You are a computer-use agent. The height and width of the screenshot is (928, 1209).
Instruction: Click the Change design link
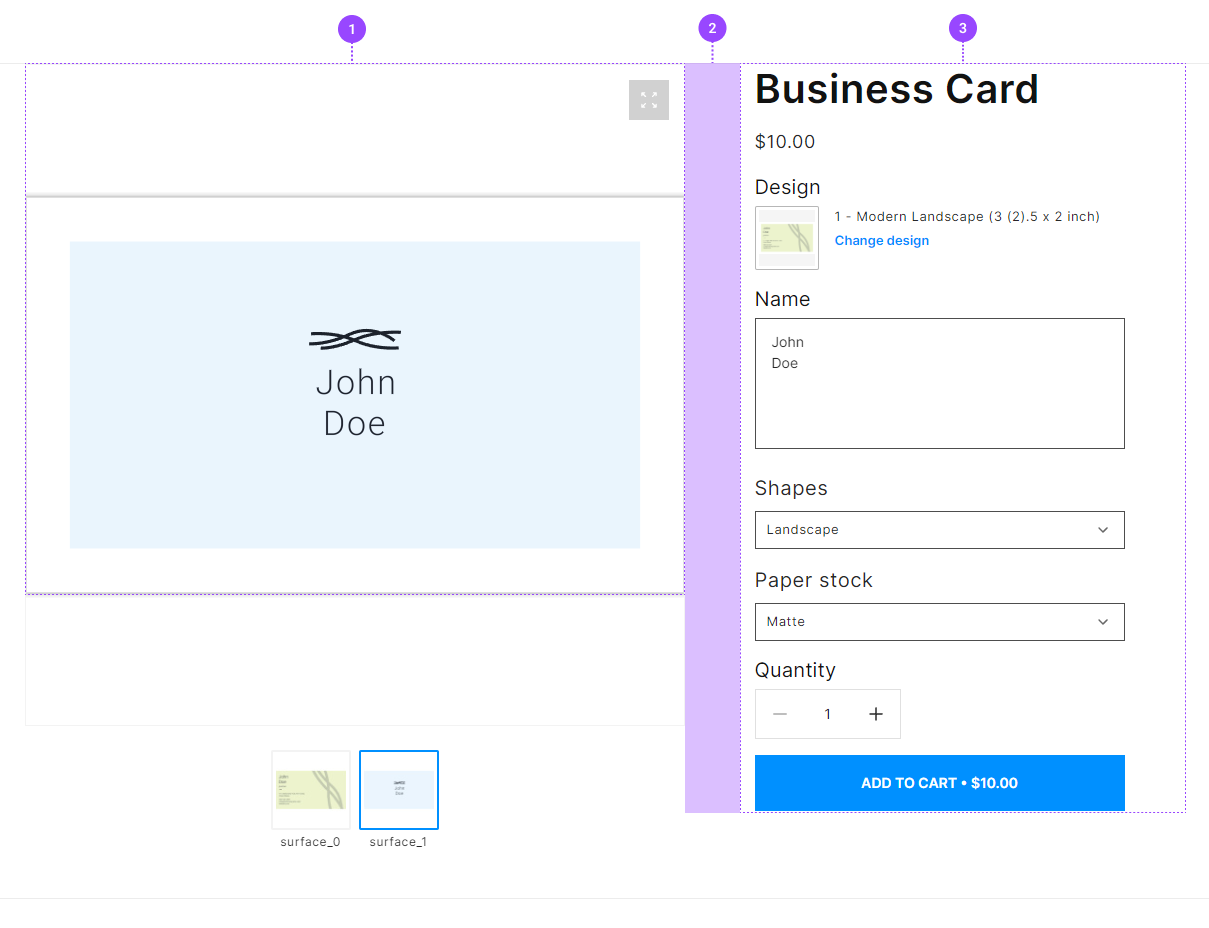click(x=882, y=240)
